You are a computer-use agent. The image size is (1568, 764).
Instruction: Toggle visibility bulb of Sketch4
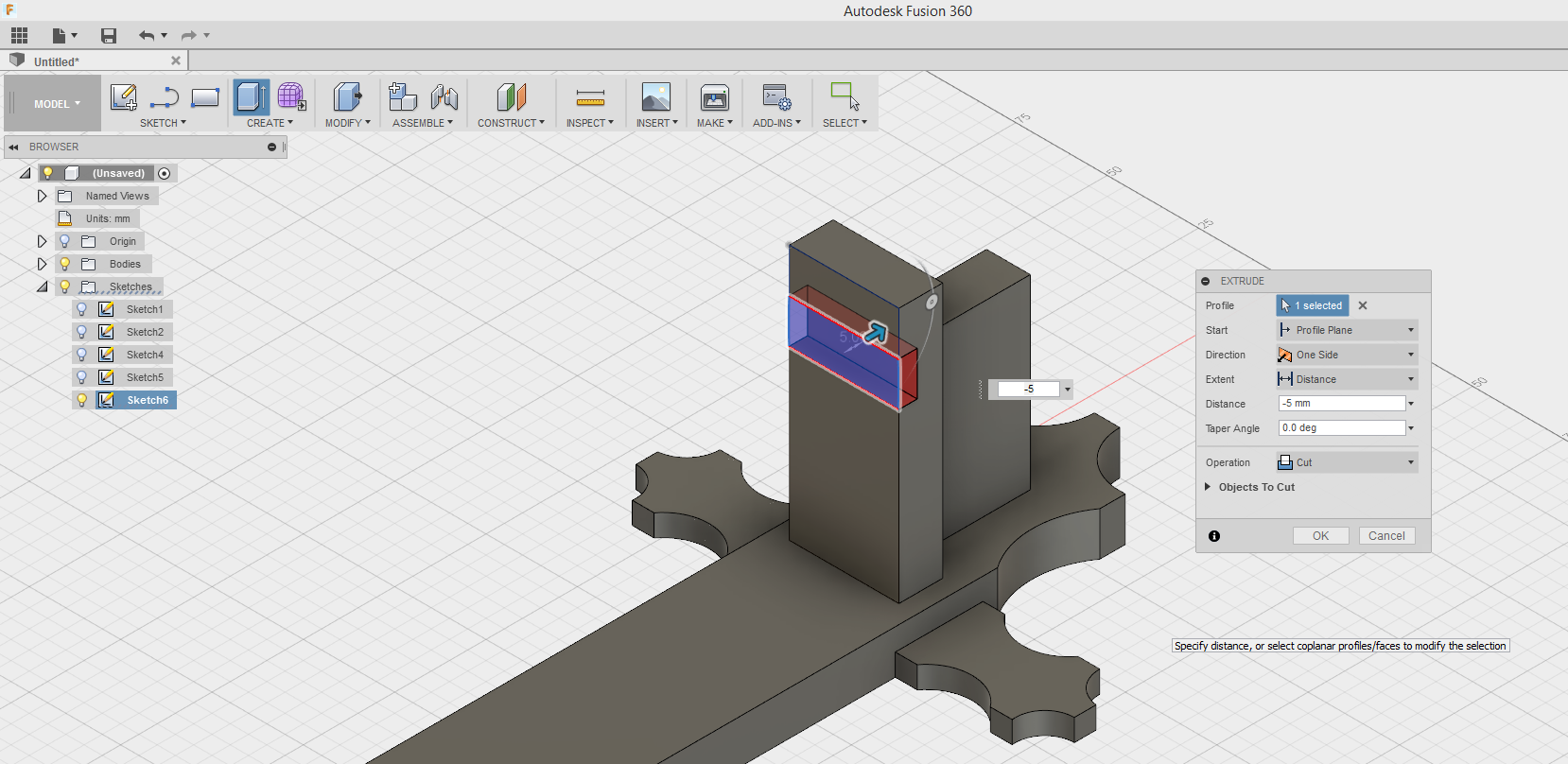tap(81, 355)
